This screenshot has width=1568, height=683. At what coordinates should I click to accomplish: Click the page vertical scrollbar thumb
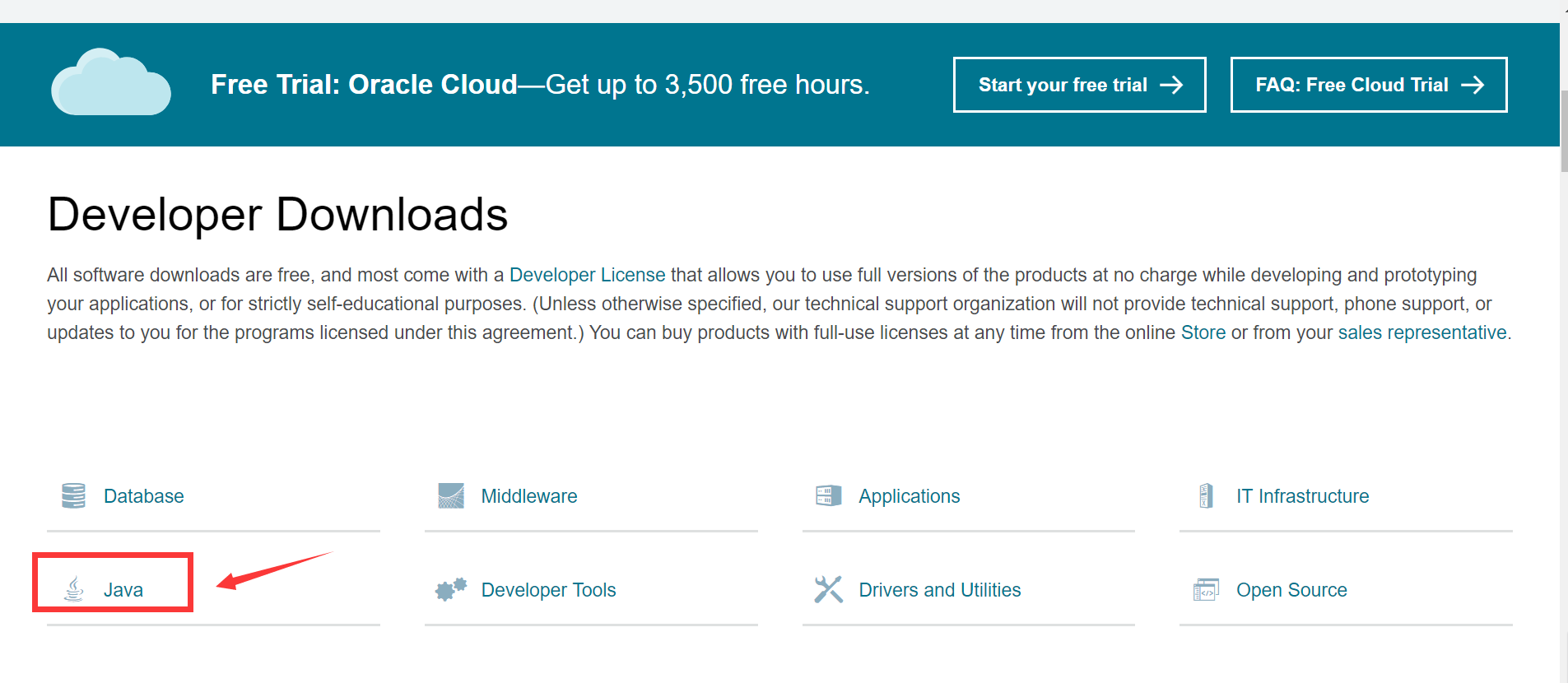coord(1564,132)
